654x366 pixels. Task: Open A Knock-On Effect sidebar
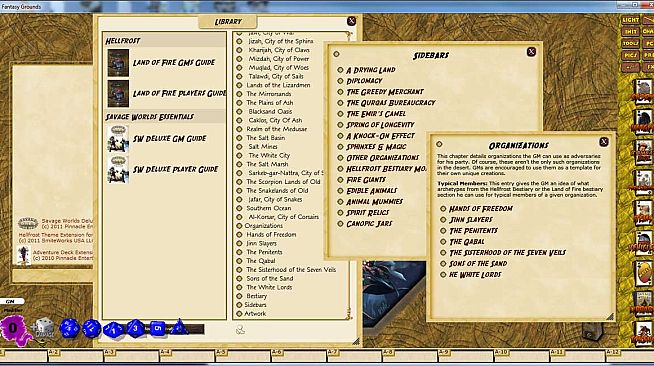click(380, 136)
